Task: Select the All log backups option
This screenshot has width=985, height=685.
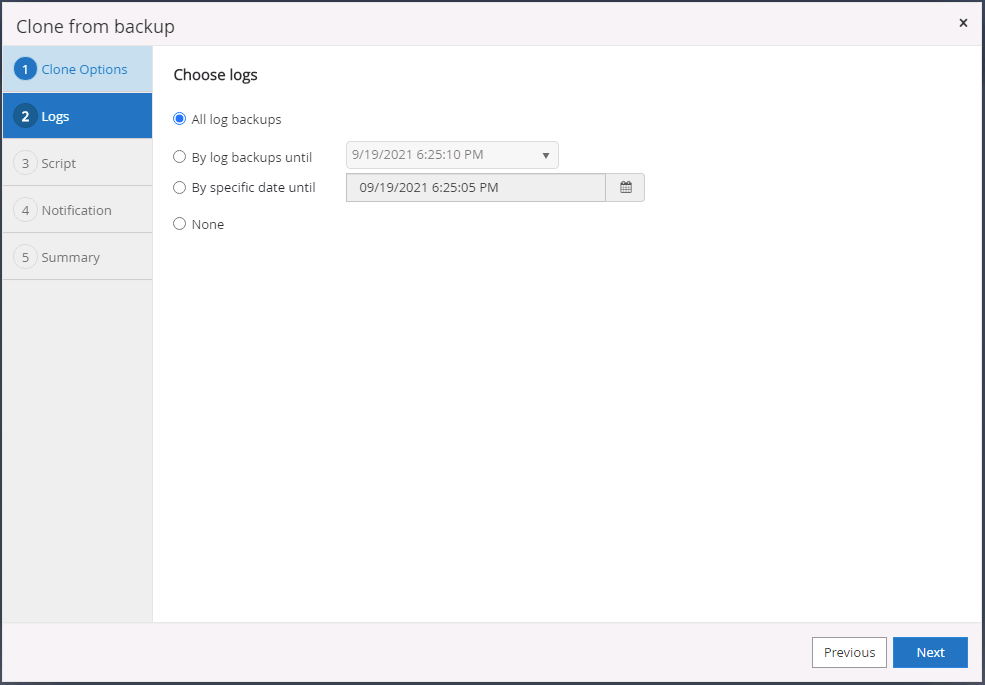Action: [x=180, y=119]
